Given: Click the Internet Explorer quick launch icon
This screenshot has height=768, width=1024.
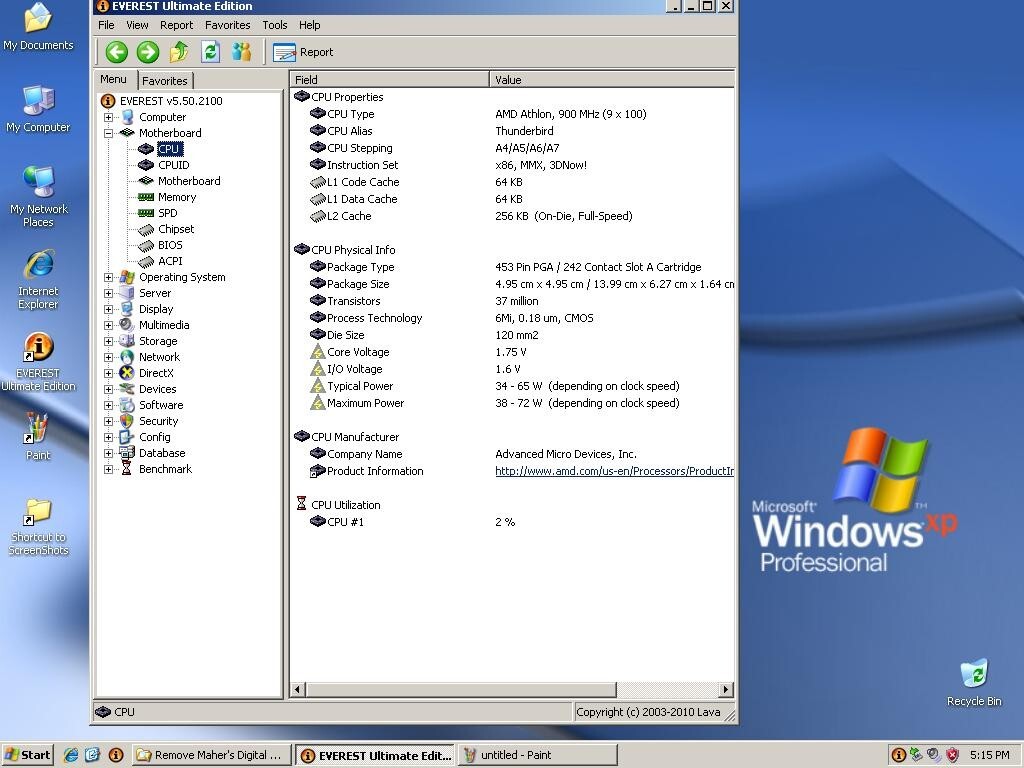Looking at the screenshot, I should 71,755.
